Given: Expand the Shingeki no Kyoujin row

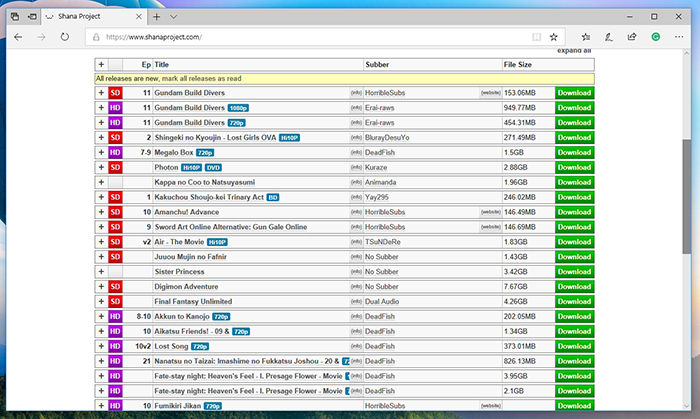Looking at the screenshot, I should tap(101, 137).
